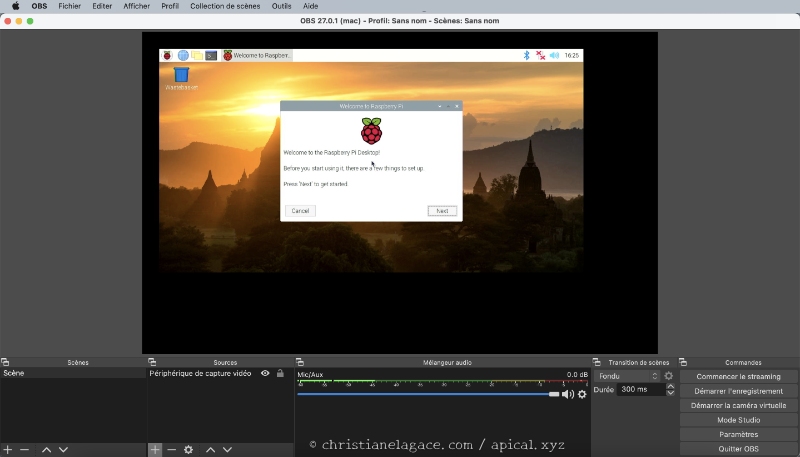The image size is (800, 457).
Task: Open transition properties gear
Action: pyautogui.click(x=668, y=376)
